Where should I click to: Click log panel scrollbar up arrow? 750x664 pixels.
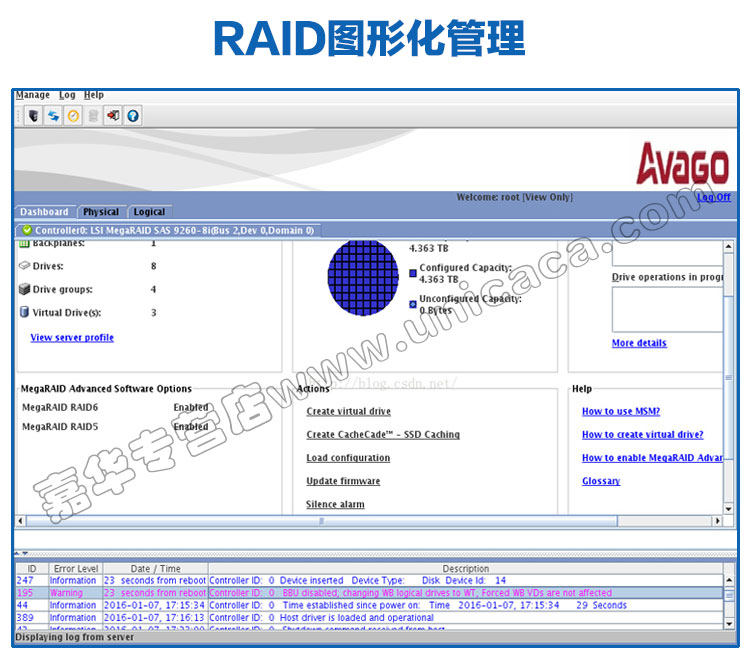(728, 580)
